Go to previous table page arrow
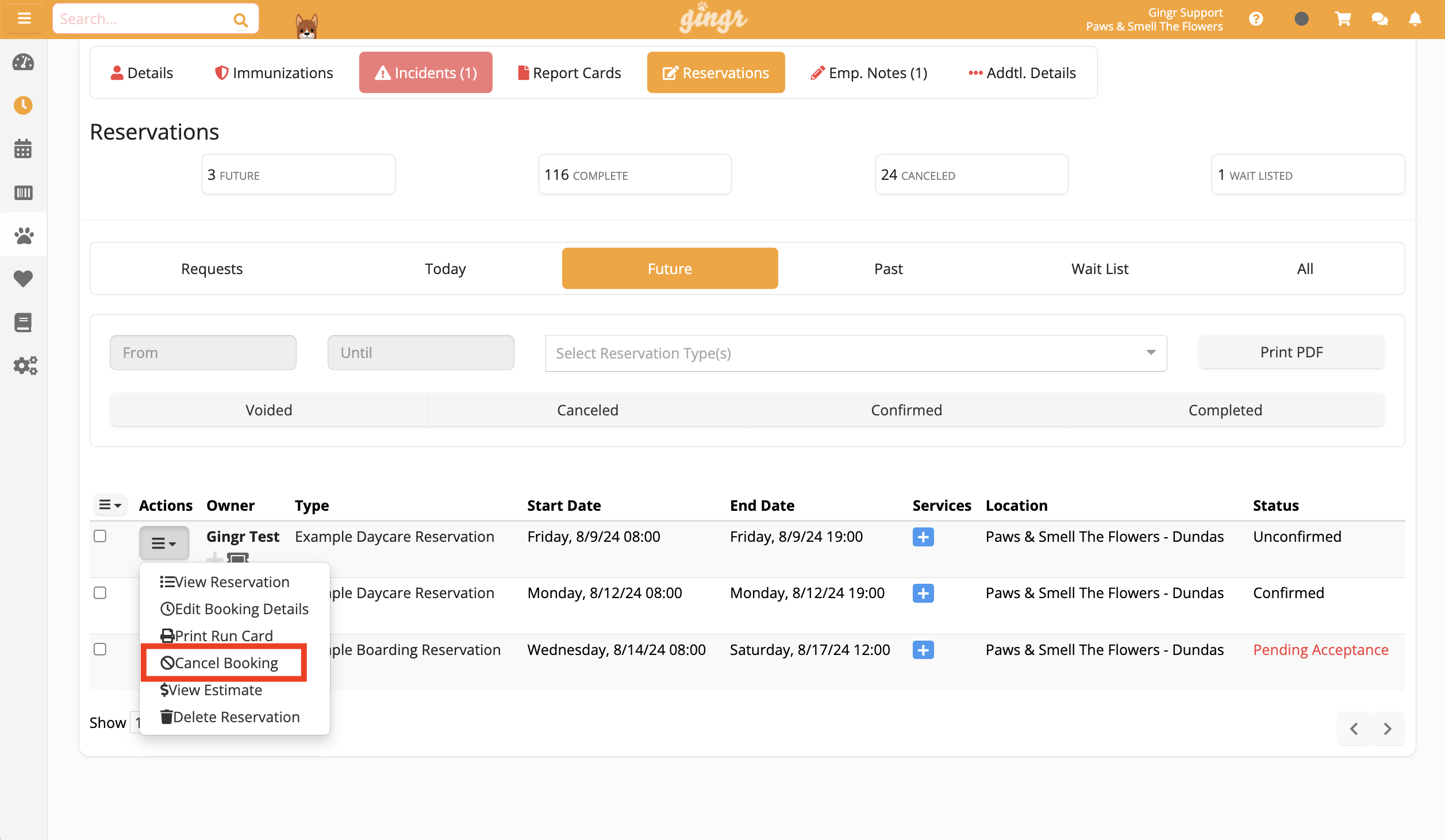The image size is (1445, 840). point(1354,729)
